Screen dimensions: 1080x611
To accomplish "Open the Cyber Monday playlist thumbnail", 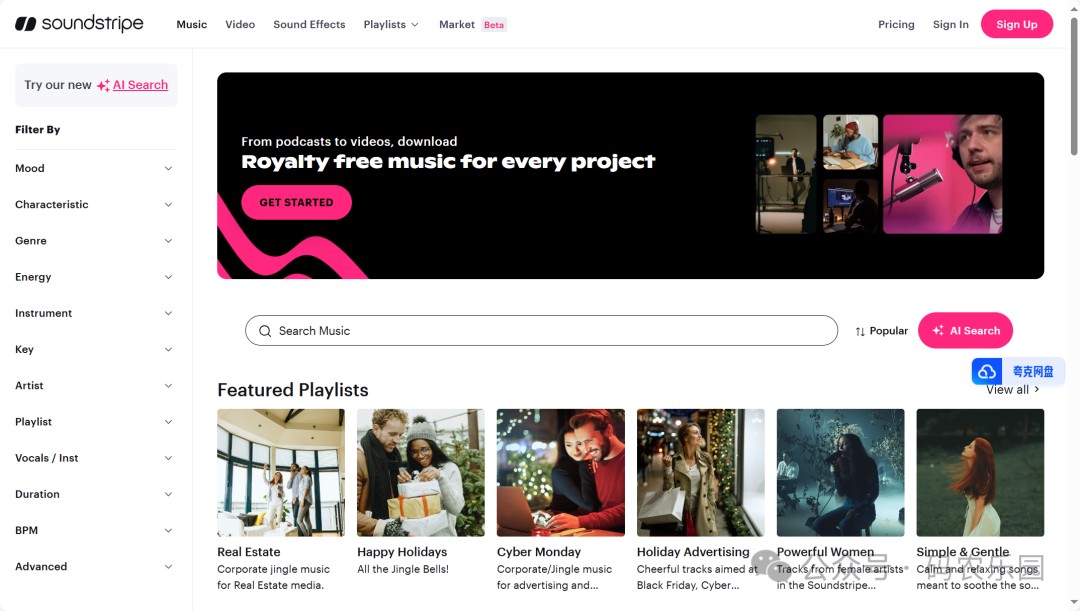I will (x=561, y=473).
